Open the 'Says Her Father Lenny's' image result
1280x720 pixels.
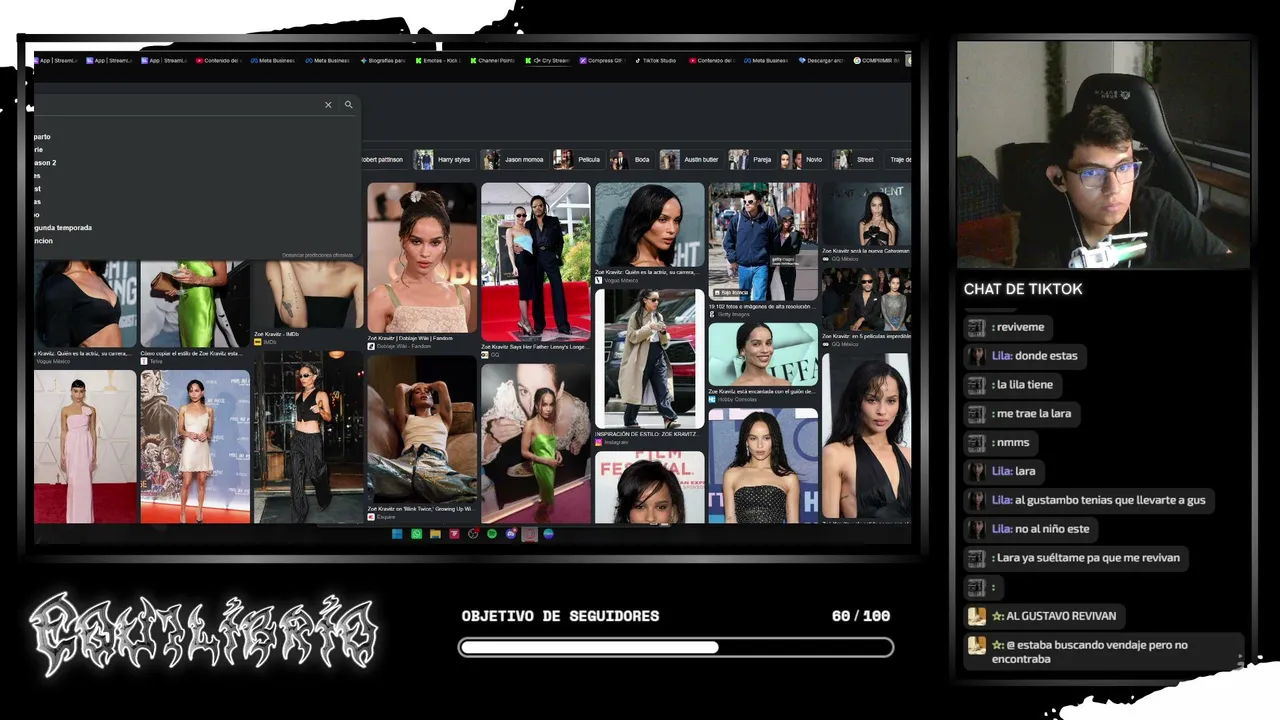[535, 262]
